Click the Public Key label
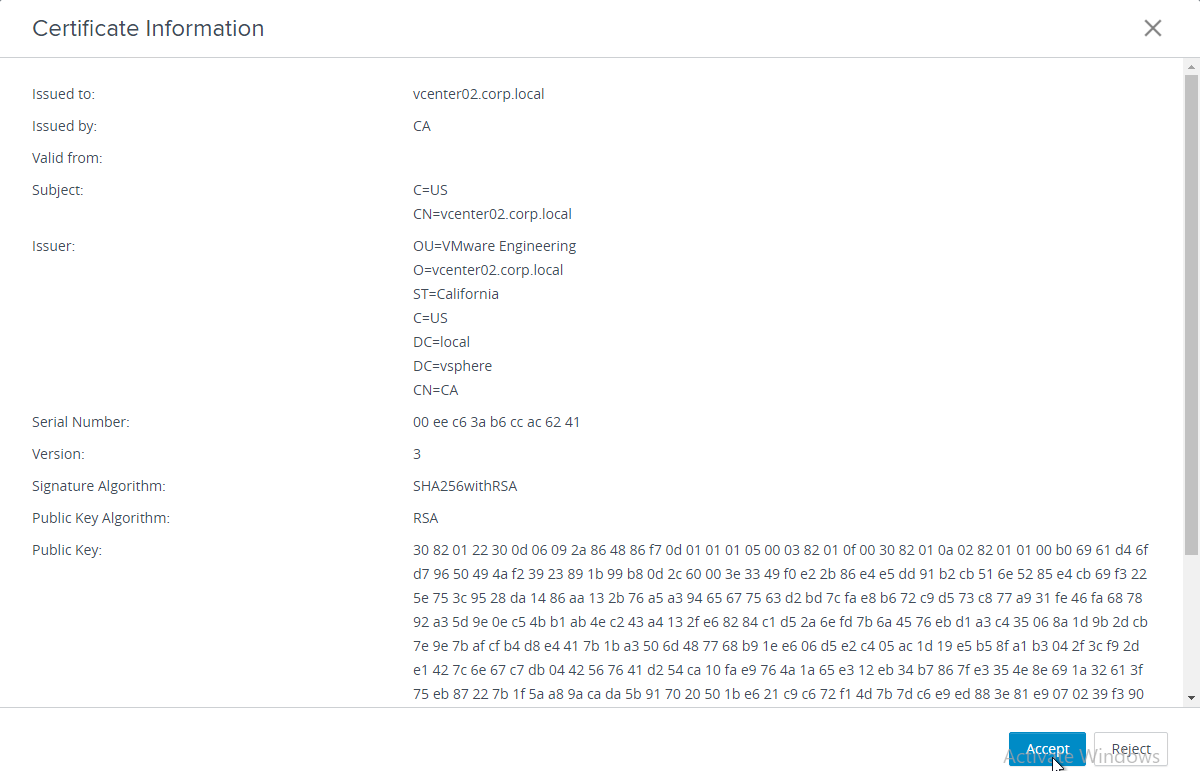The image size is (1200, 771). coord(67,550)
